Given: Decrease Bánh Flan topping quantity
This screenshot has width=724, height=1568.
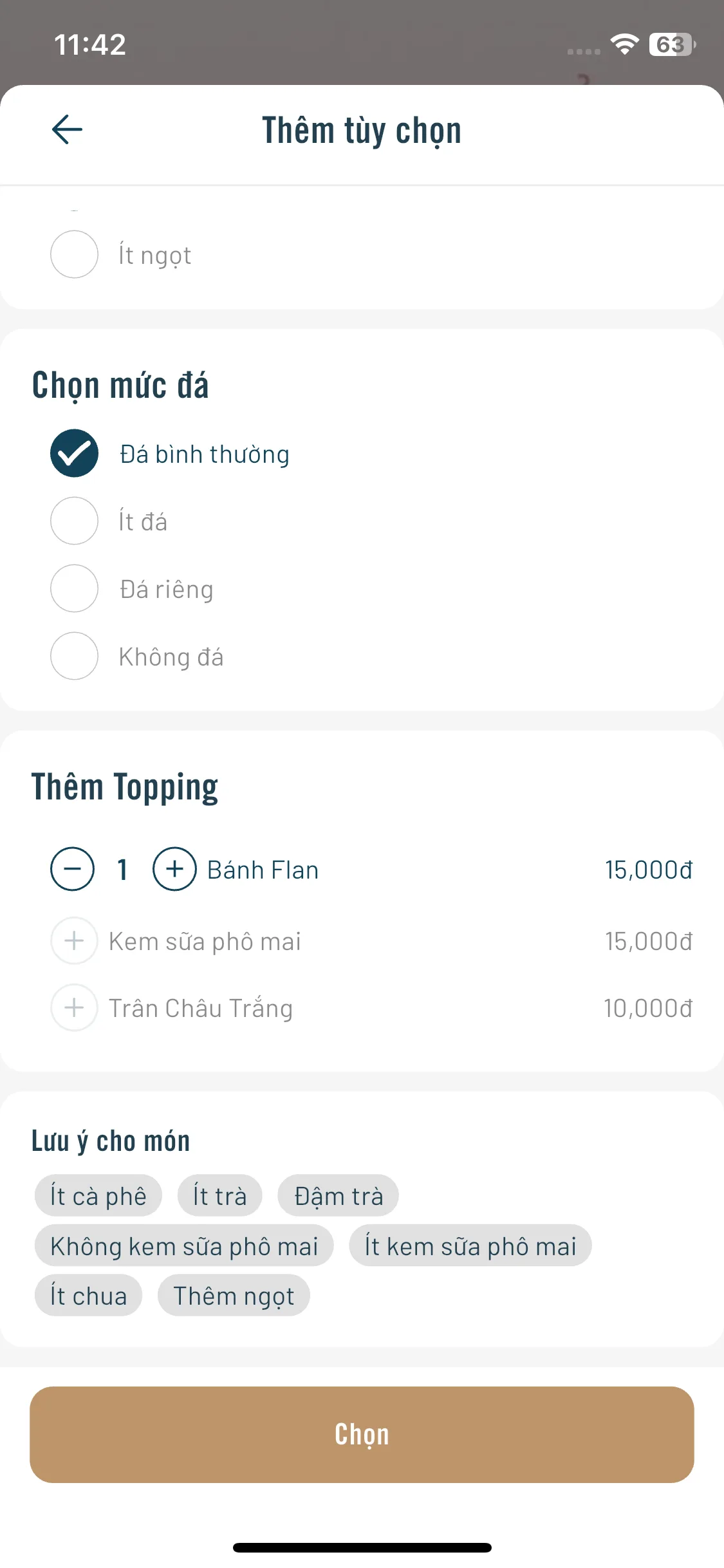Looking at the screenshot, I should coord(73,869).
